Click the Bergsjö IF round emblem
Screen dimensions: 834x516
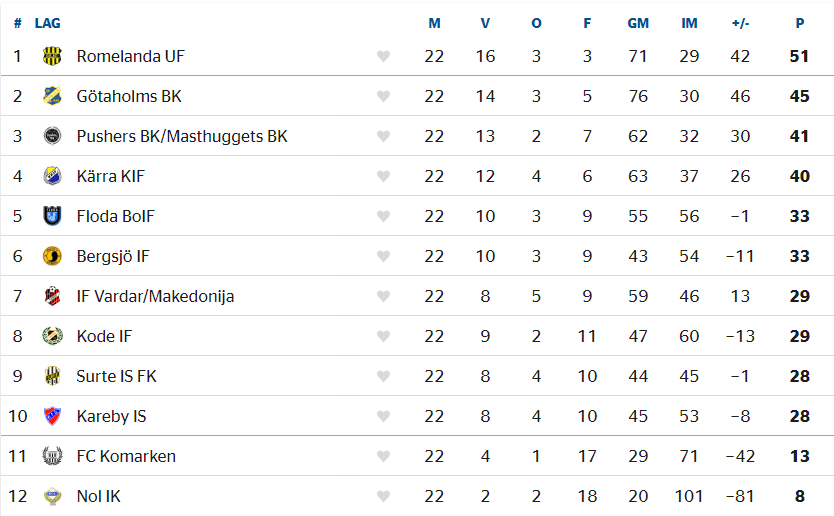[x=52, y=256]
